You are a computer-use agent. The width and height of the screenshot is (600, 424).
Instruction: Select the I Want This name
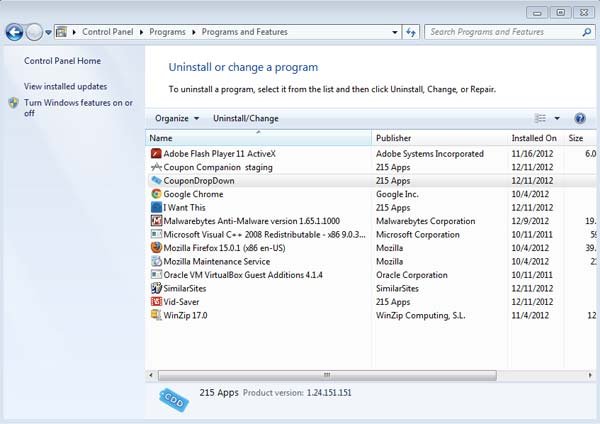coord(184,207)
